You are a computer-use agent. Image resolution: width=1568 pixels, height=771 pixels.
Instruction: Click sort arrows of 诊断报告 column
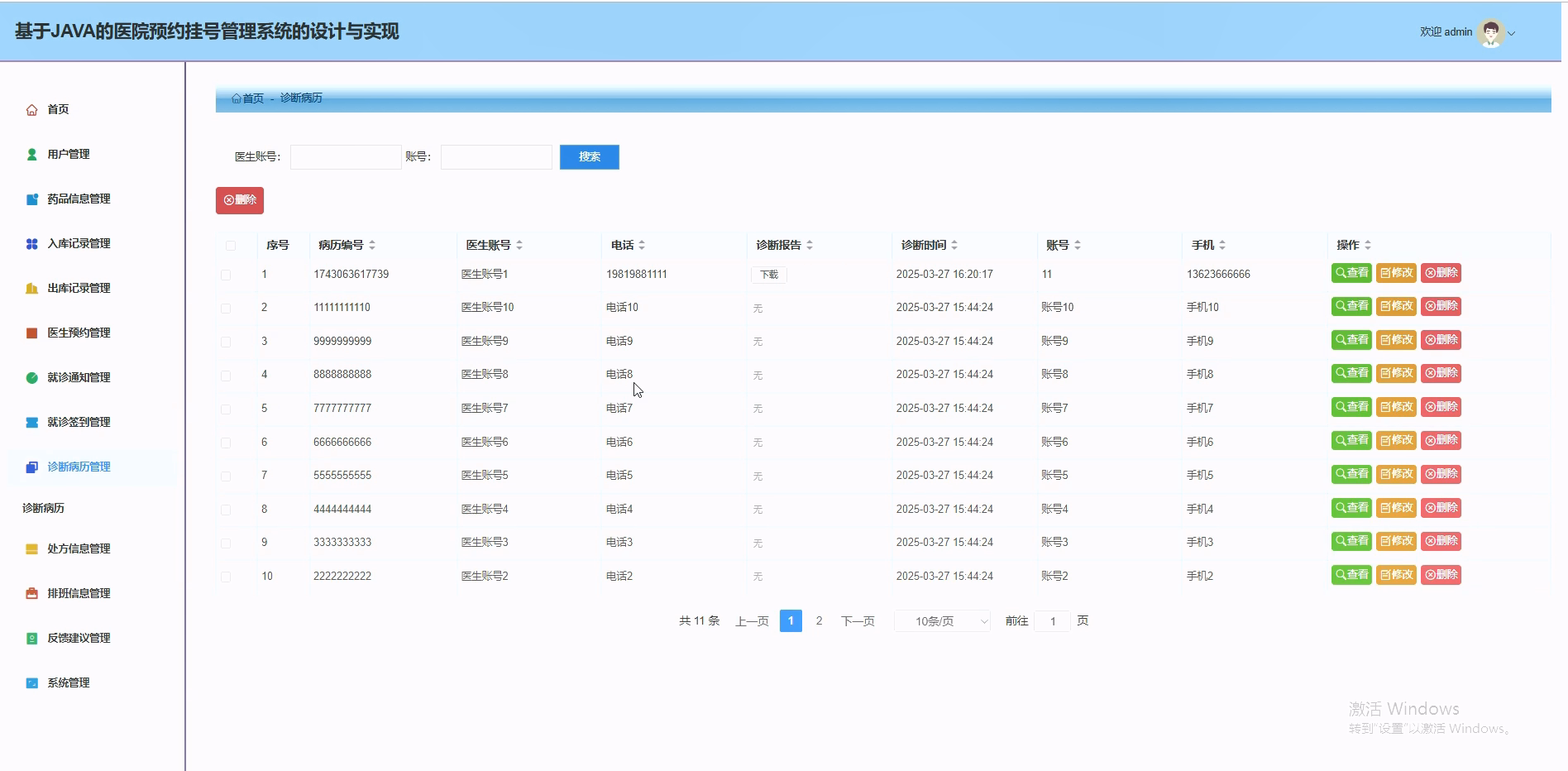tap(810, 245)
